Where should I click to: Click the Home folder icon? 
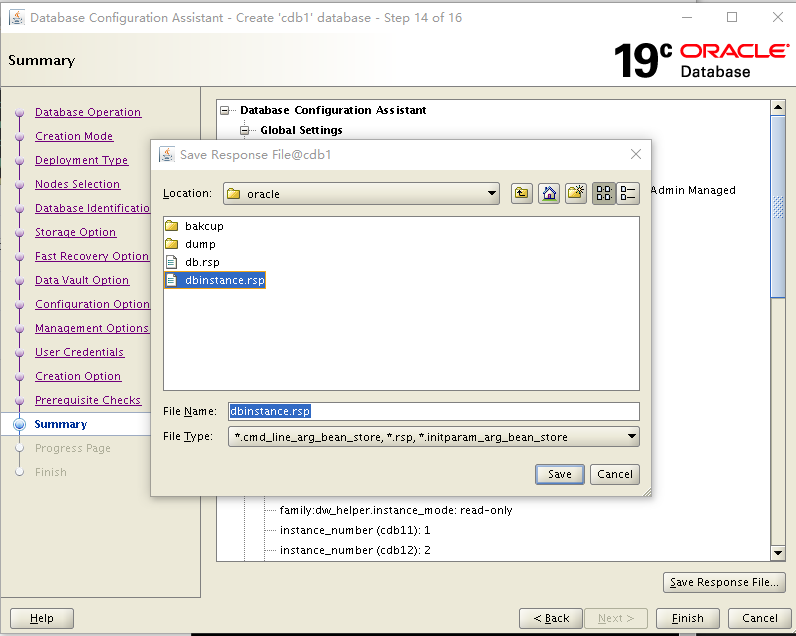549,193
